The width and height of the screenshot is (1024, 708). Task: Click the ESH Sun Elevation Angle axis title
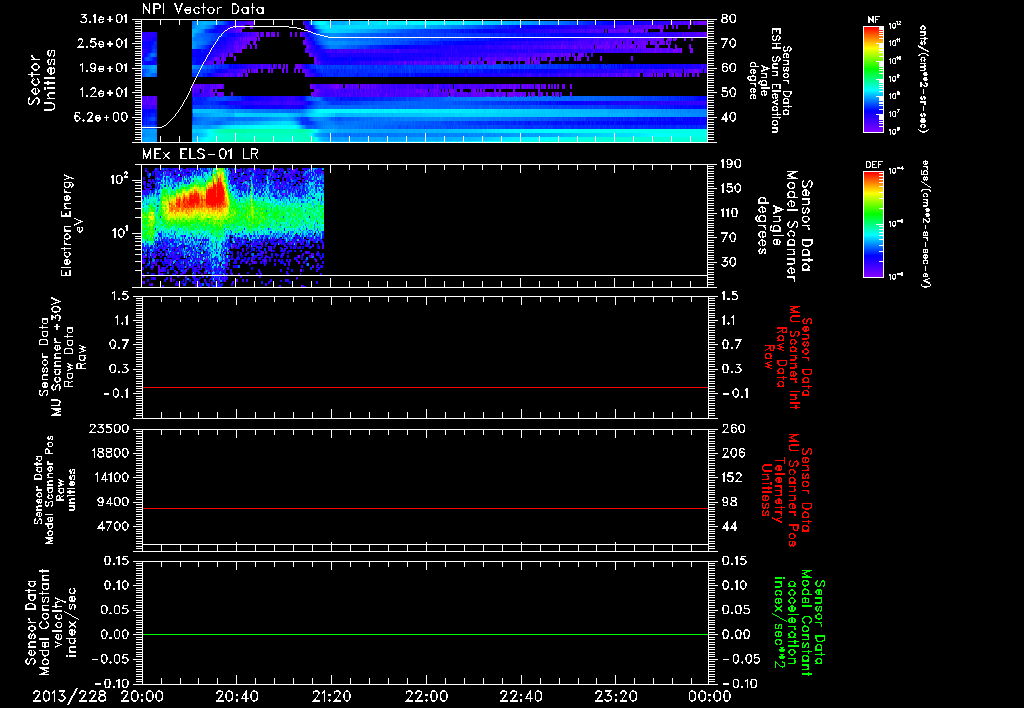(770, 80)
